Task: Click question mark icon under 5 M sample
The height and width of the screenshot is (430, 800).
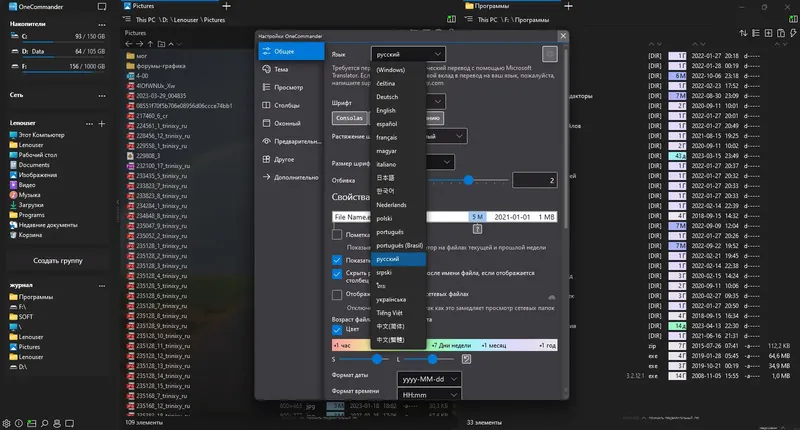Action: 477,229
